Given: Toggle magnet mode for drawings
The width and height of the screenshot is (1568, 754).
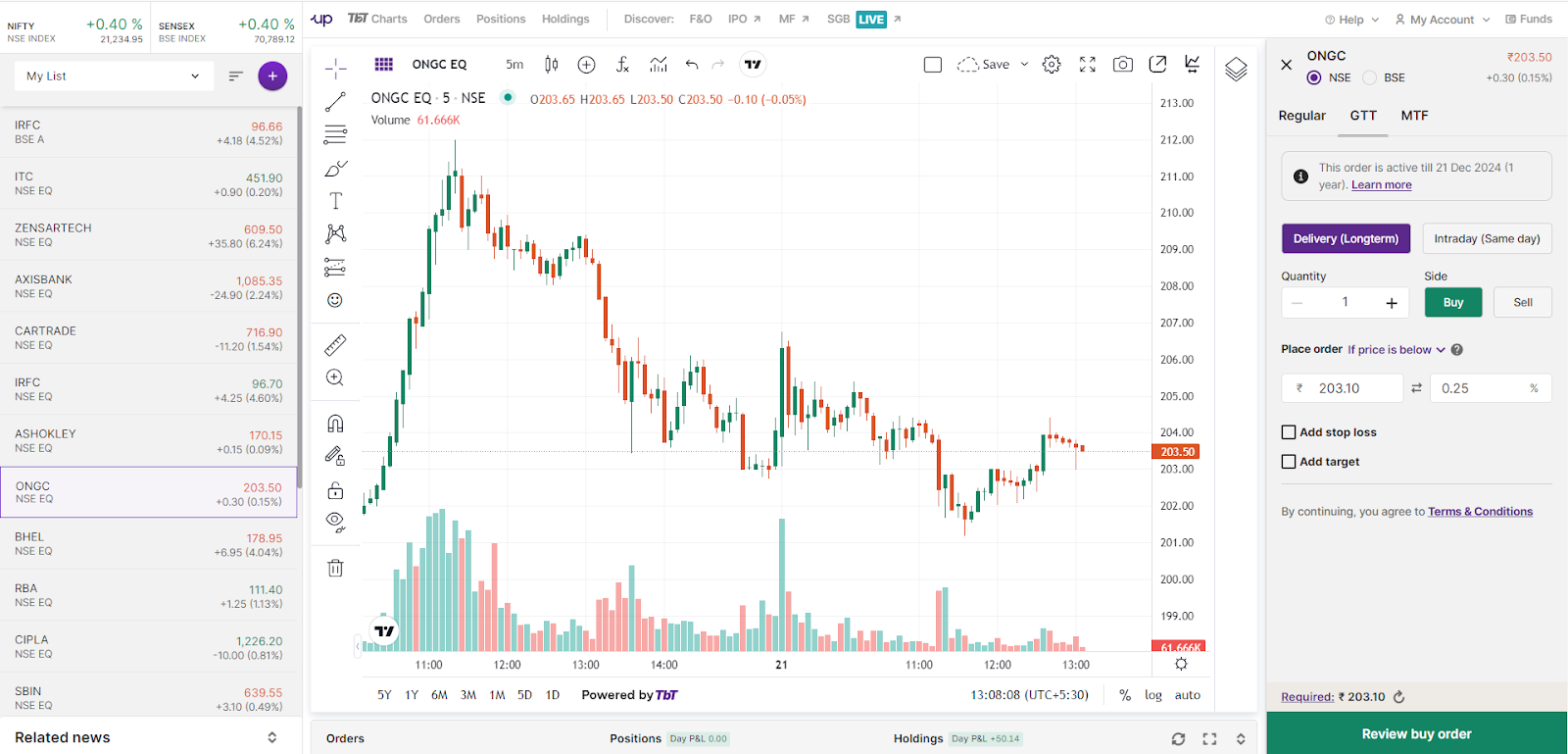Looking at the screenshot, I should 335,424.
